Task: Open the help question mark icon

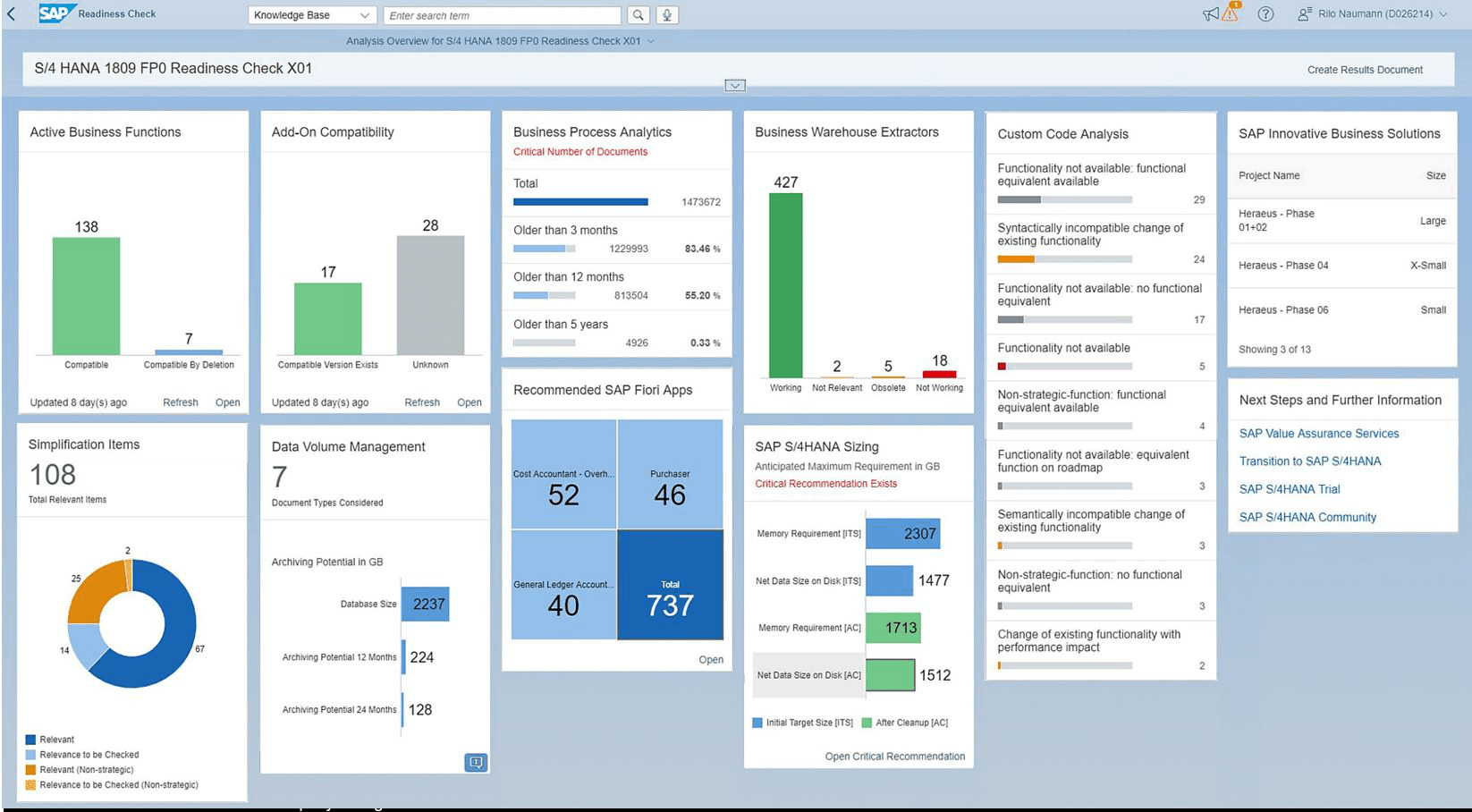Action: click(1265, 14)
